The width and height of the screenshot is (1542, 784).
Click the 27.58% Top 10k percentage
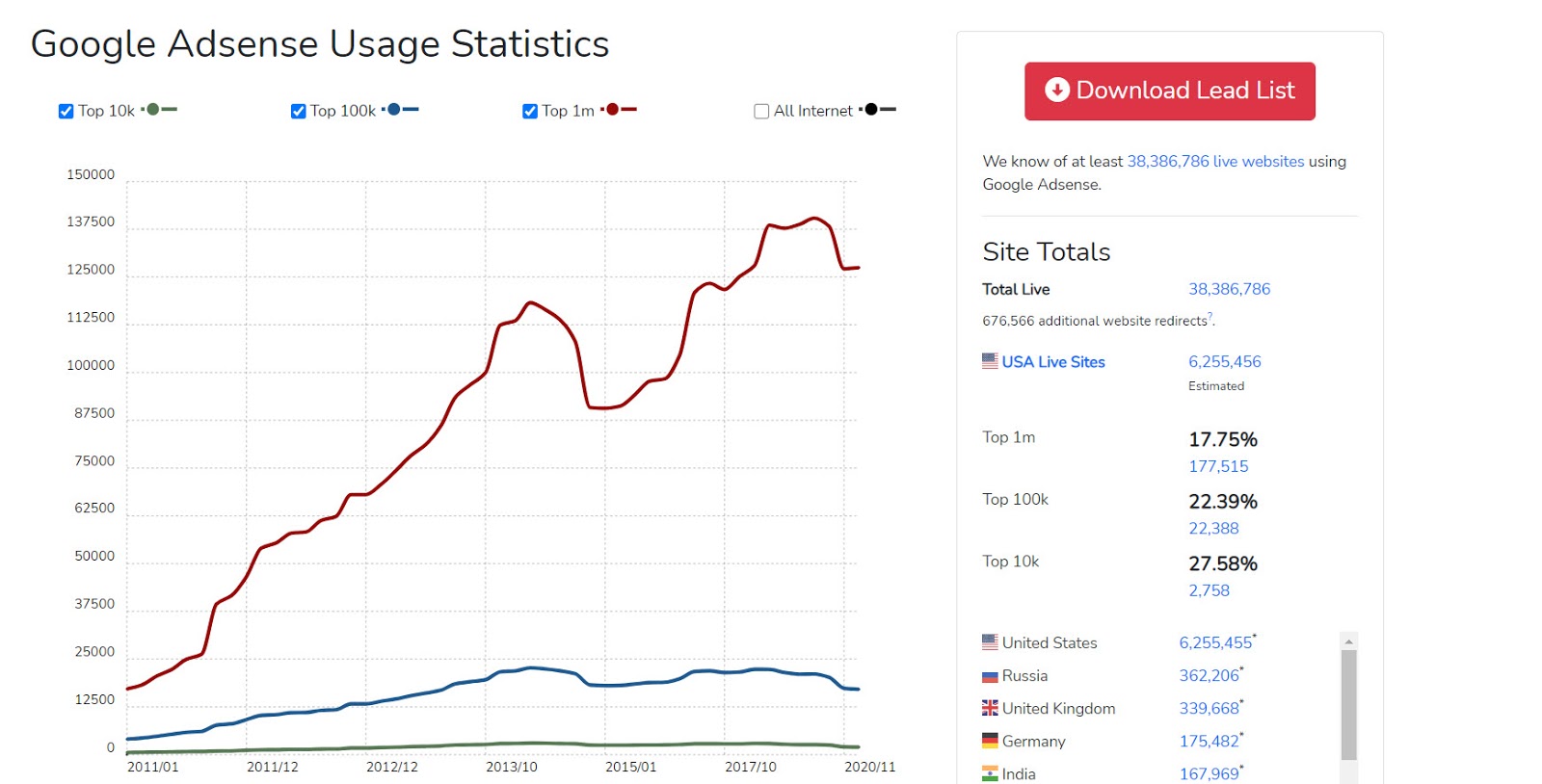pyautogui.click(x=1223, y=564)
